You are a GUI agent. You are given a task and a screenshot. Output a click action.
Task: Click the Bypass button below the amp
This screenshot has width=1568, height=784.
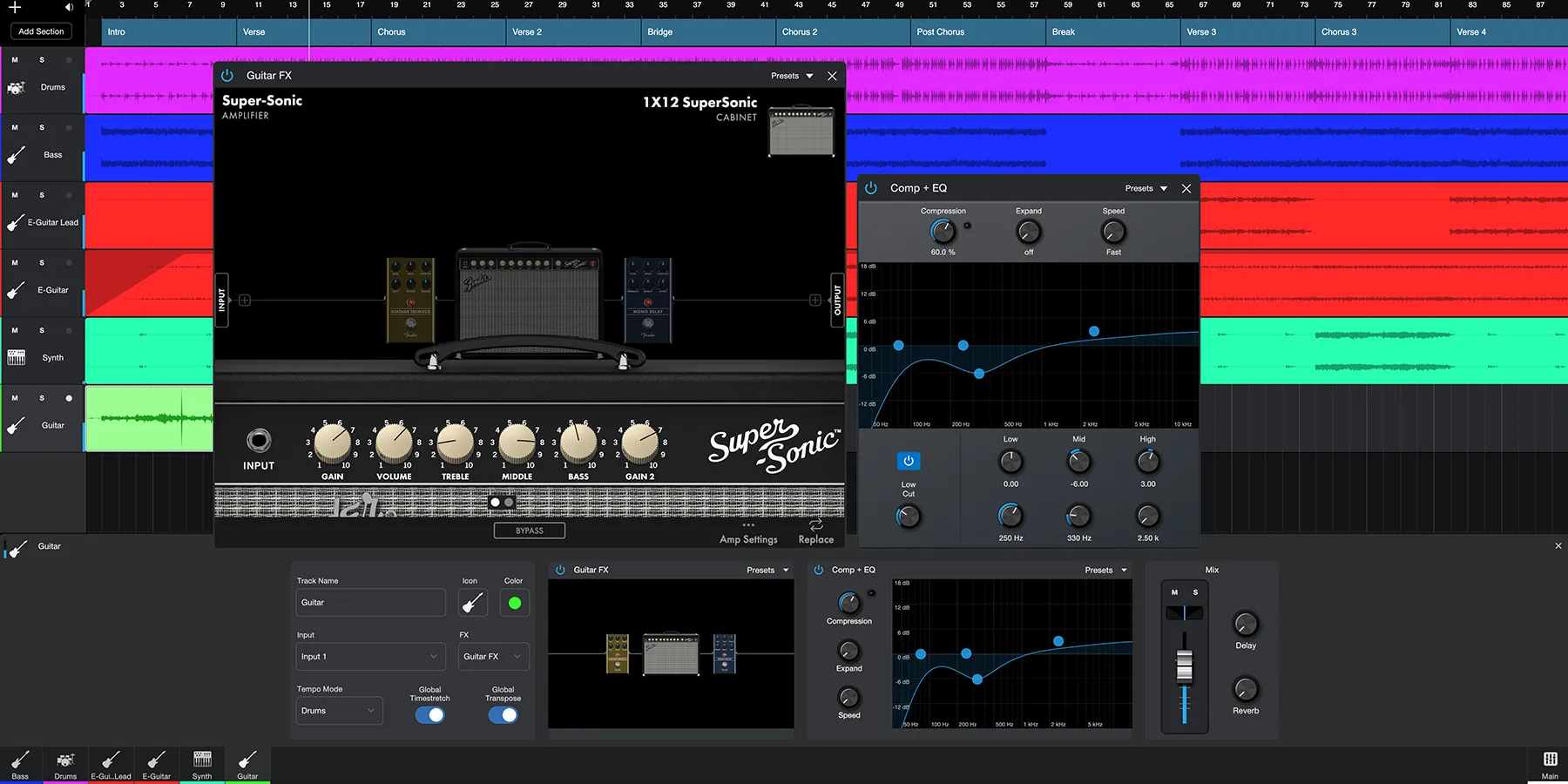pos(529,530)
